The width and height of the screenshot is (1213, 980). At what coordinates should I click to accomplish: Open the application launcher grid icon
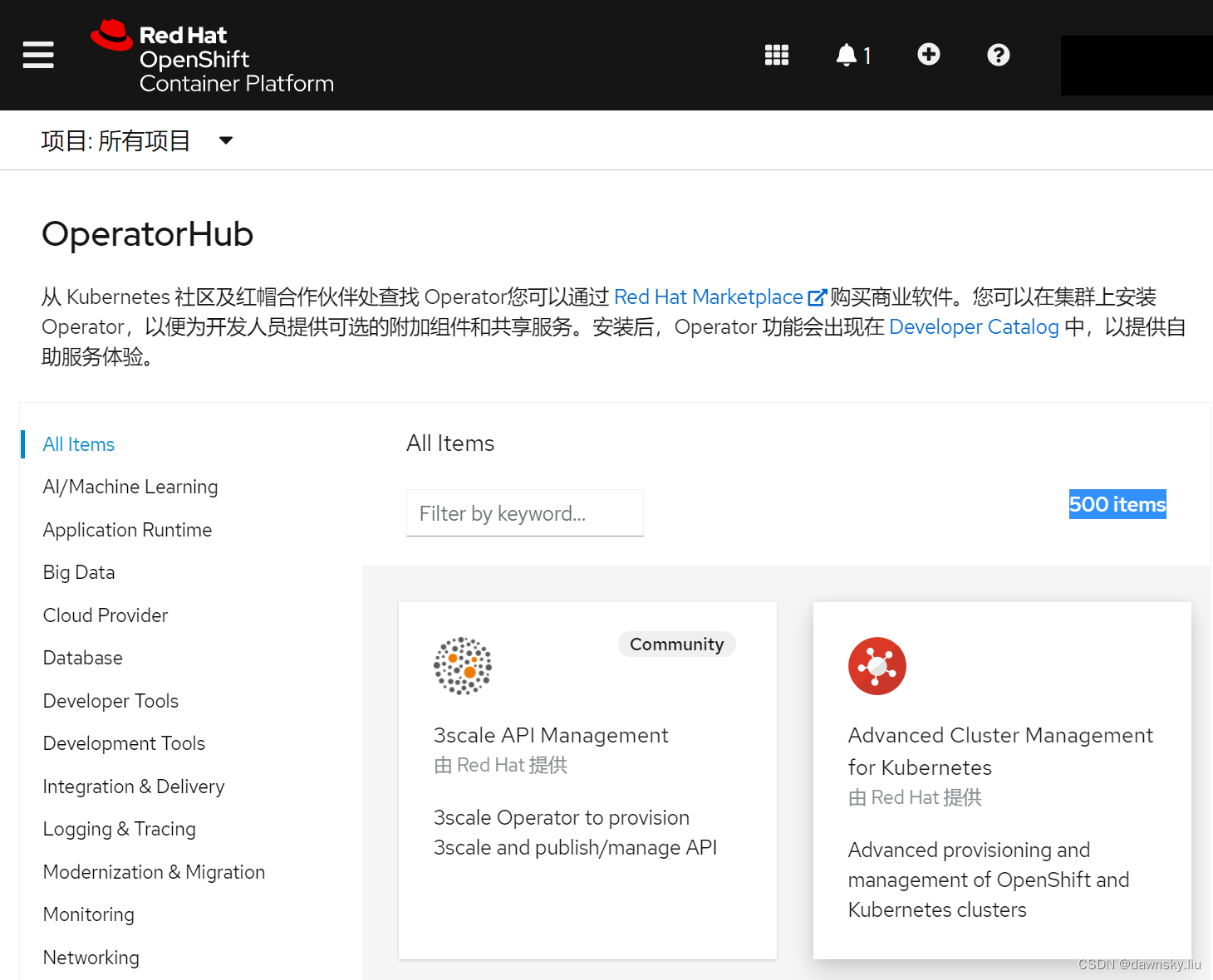pyautogui.click(x=777, y=55)
